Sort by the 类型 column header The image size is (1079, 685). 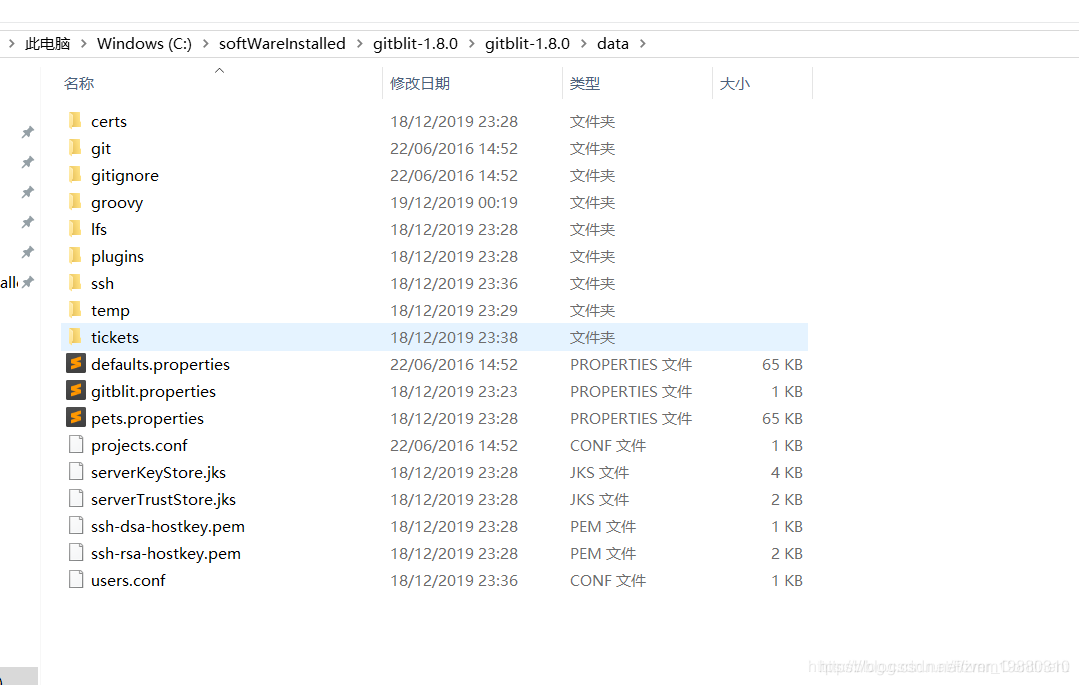(585, 84)
